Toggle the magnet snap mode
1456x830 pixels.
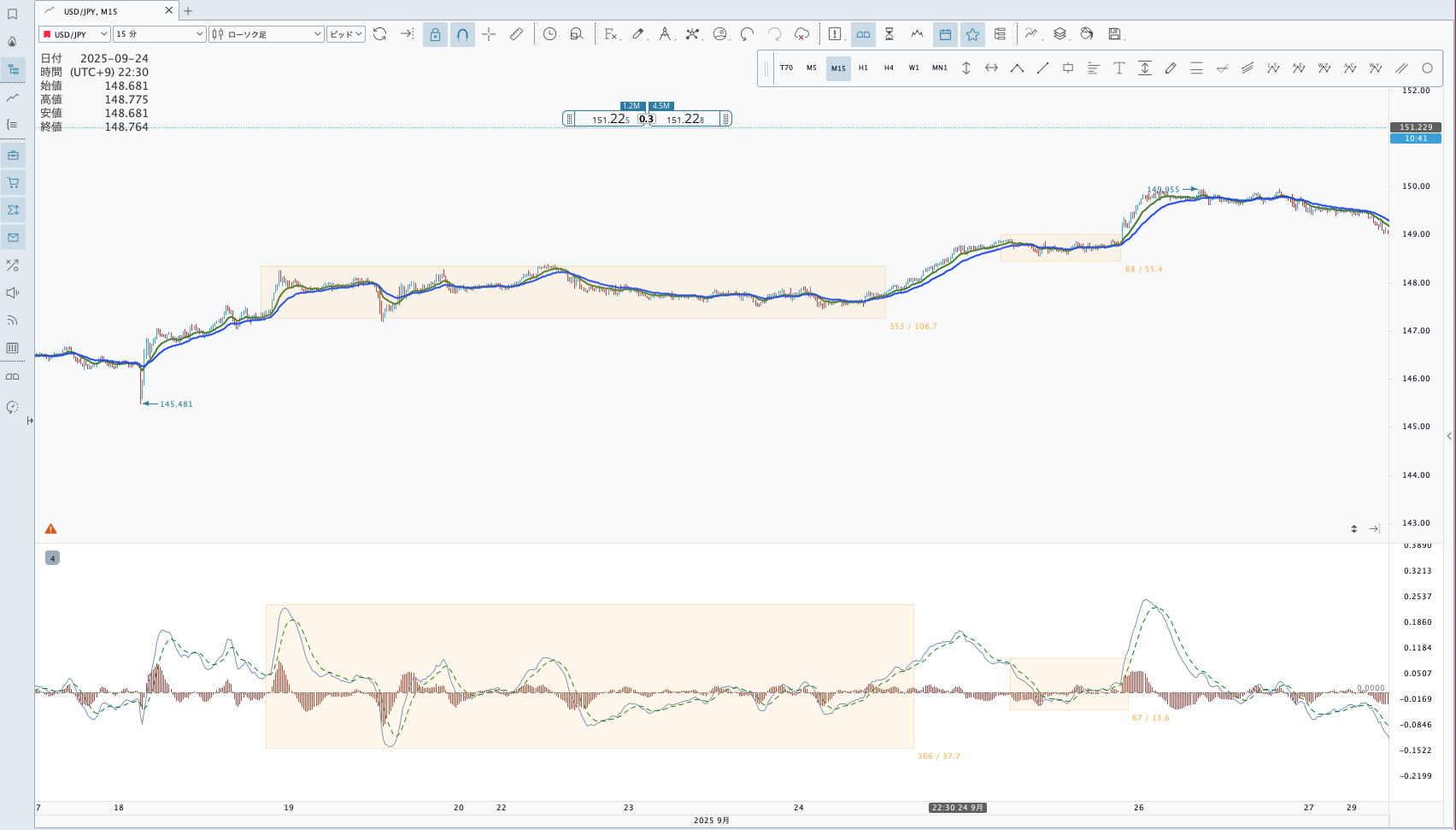(462, 34)
